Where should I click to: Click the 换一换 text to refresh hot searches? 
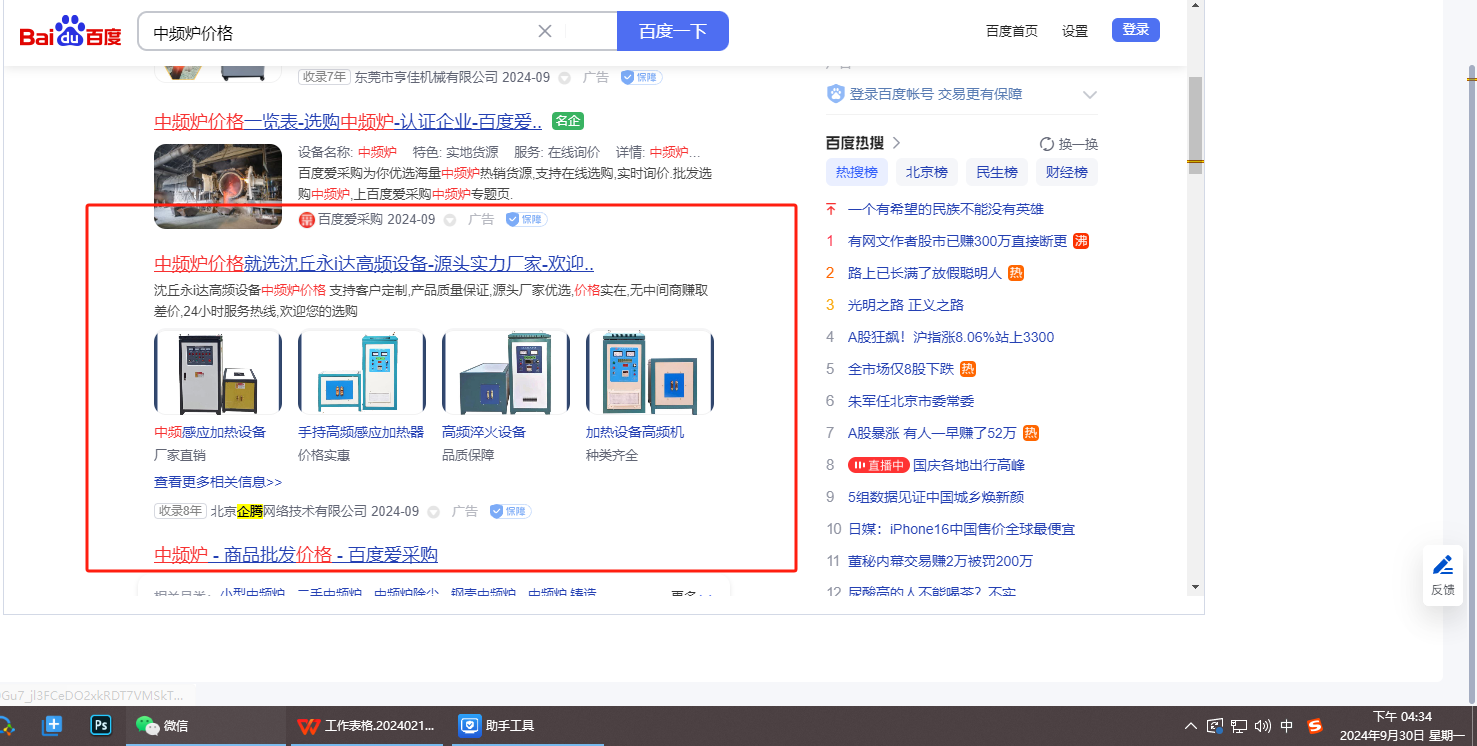(1078, 144)
